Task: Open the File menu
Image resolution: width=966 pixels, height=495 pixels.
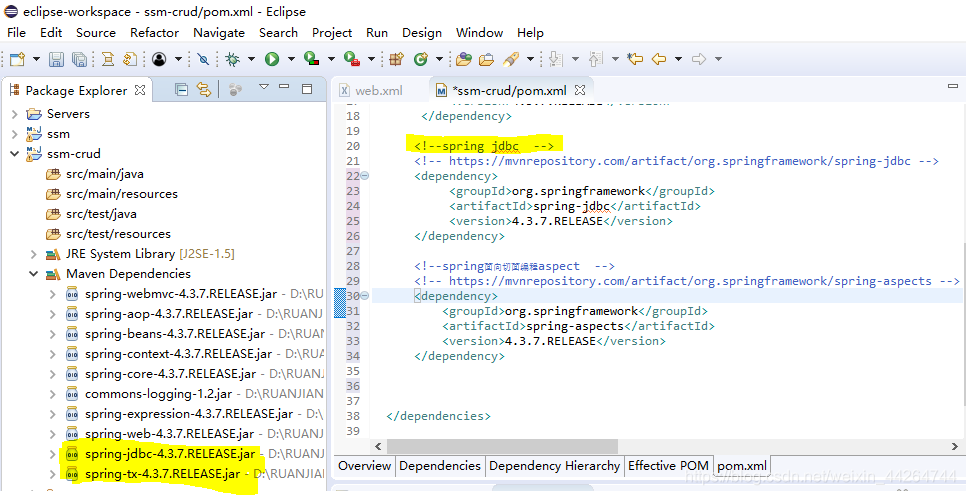Action: [x=17, y=33]
